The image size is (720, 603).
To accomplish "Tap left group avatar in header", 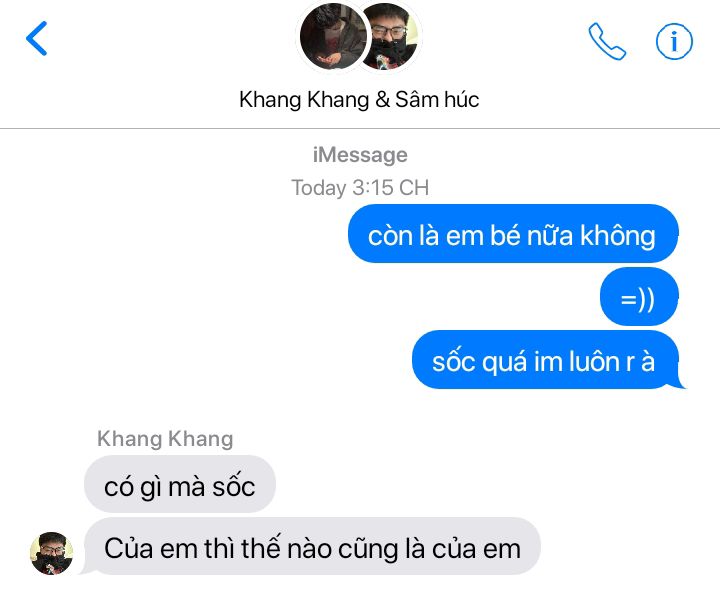I will click(x=333, y=36).
